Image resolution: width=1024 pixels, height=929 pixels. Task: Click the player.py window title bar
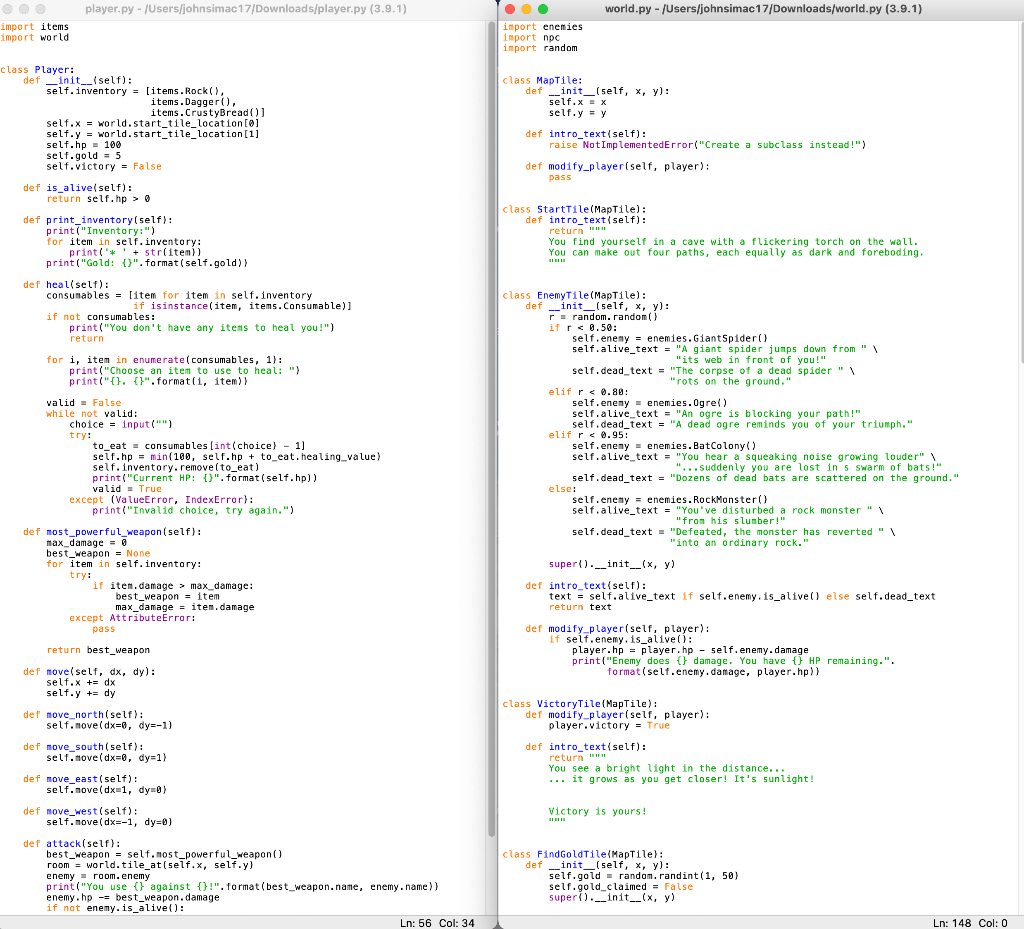coord(246,9)
